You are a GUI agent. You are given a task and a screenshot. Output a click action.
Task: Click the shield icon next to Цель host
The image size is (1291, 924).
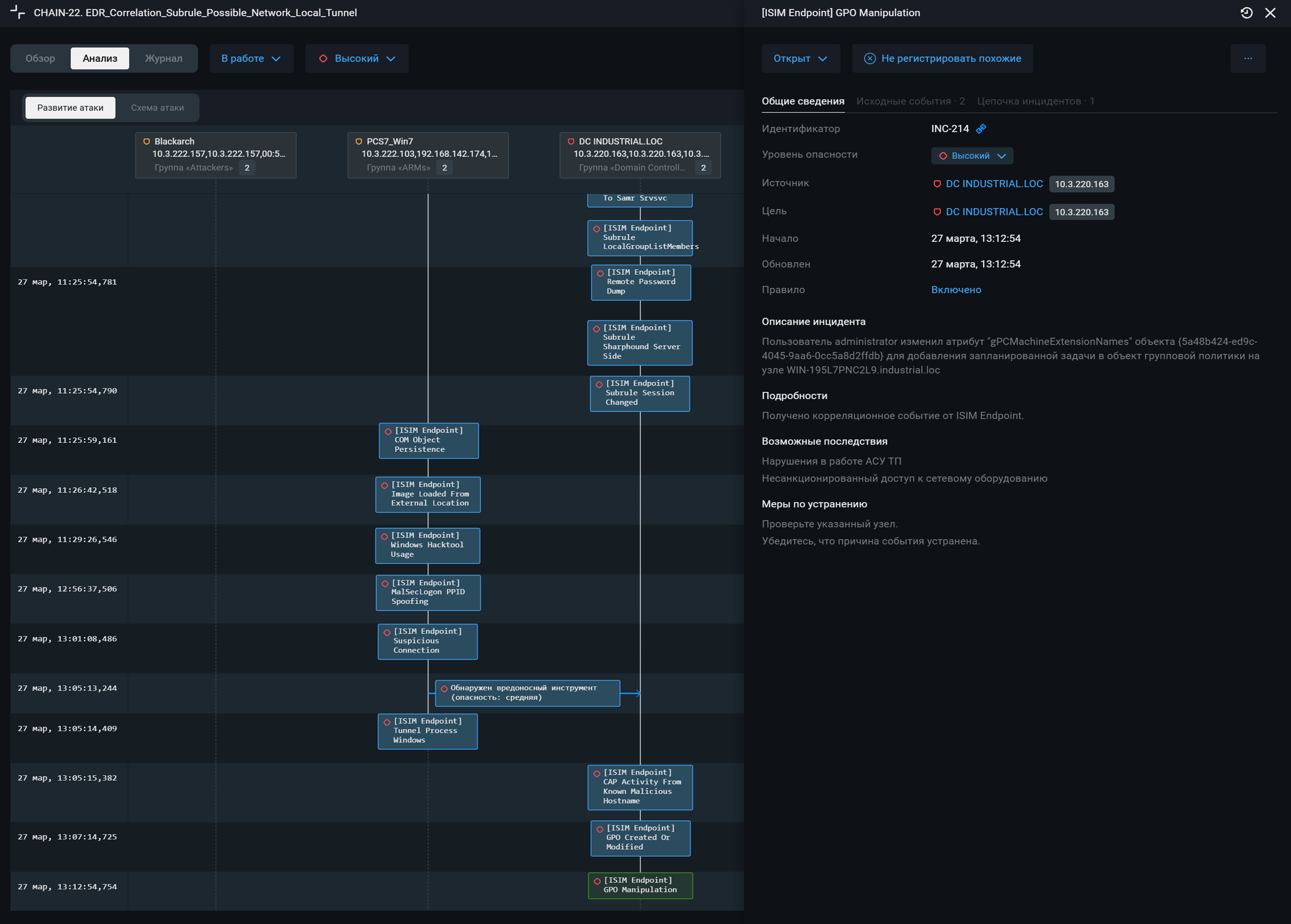[937, 212]
